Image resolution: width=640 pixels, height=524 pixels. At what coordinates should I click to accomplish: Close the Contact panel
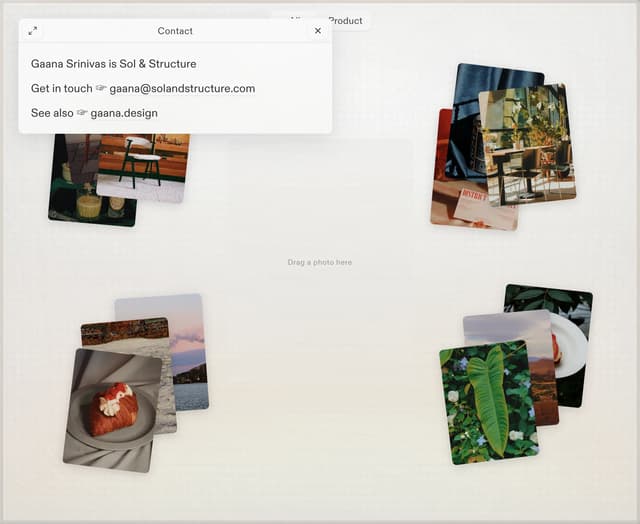tap(318, 31)
